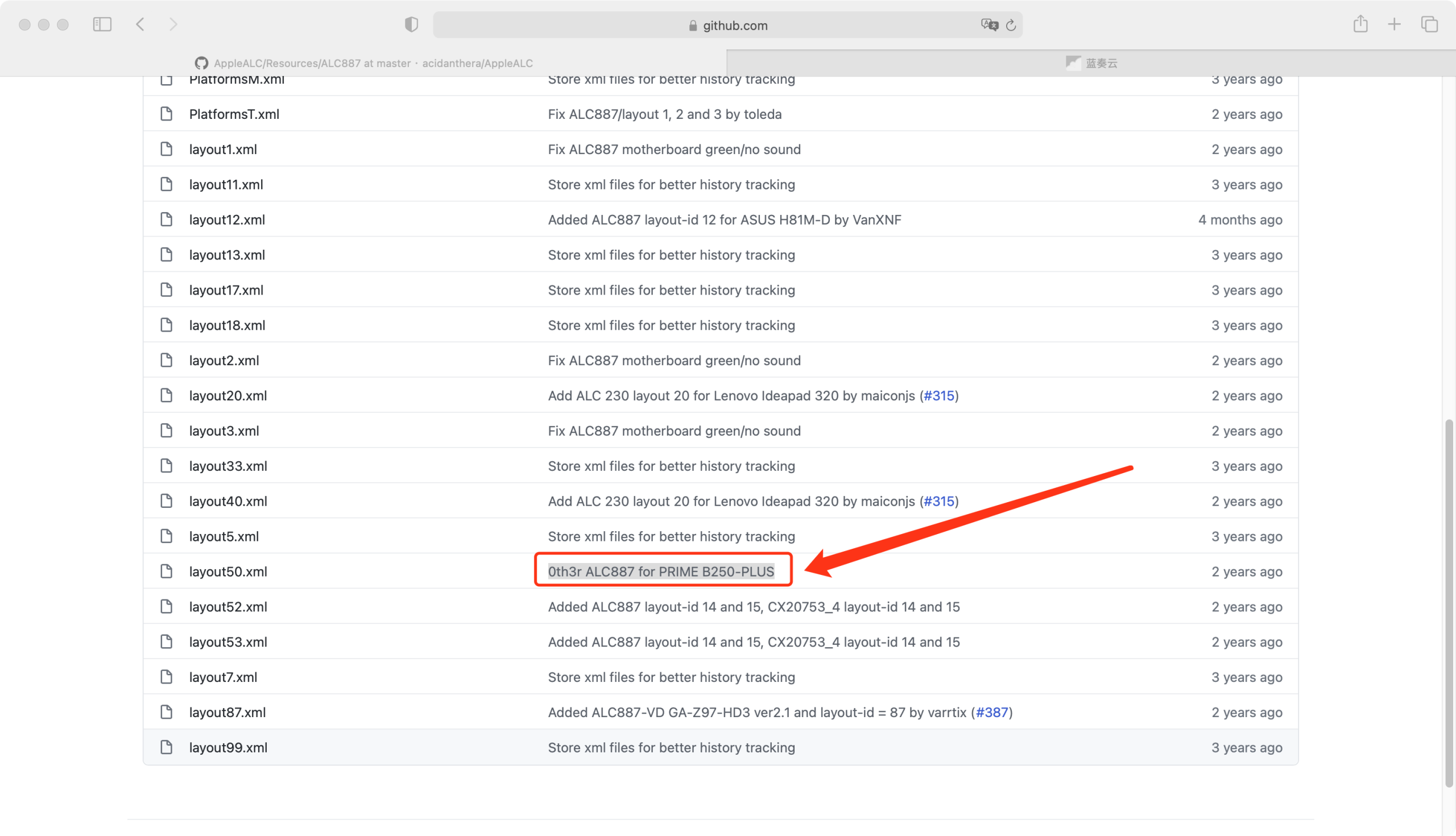
Task: Open the PlatformsT.xml file
Action: tap(234, 114)
